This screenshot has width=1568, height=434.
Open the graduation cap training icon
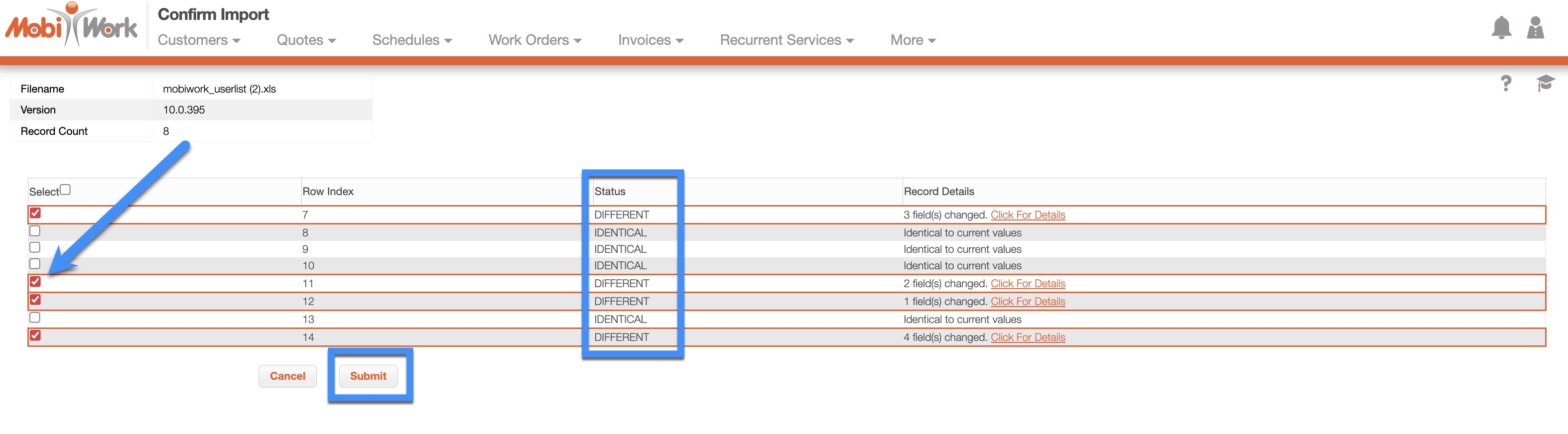1544,83
